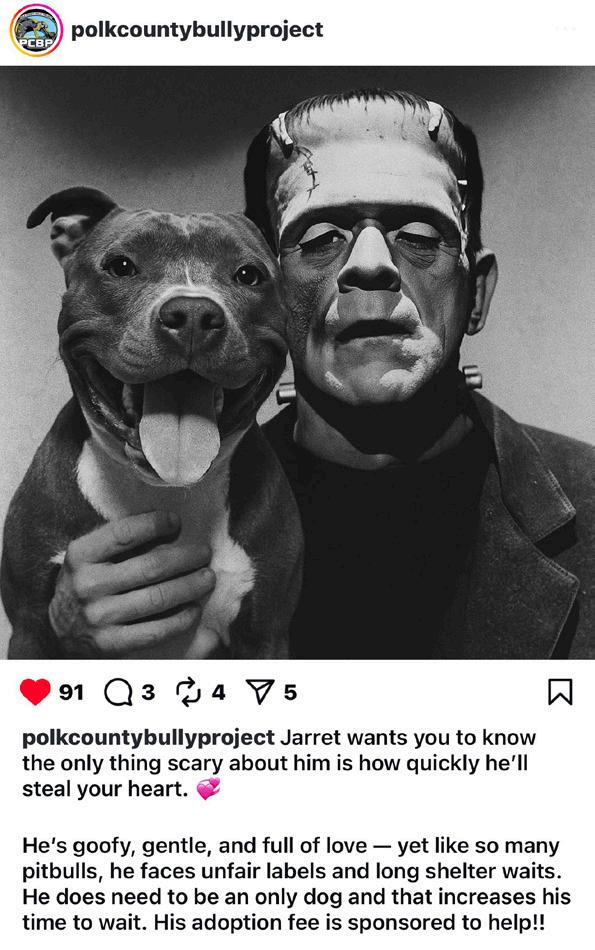Open polkcountybullyproject link in caption
The height and width of the screenshot is (950, 595).
[x=148, y=738]
